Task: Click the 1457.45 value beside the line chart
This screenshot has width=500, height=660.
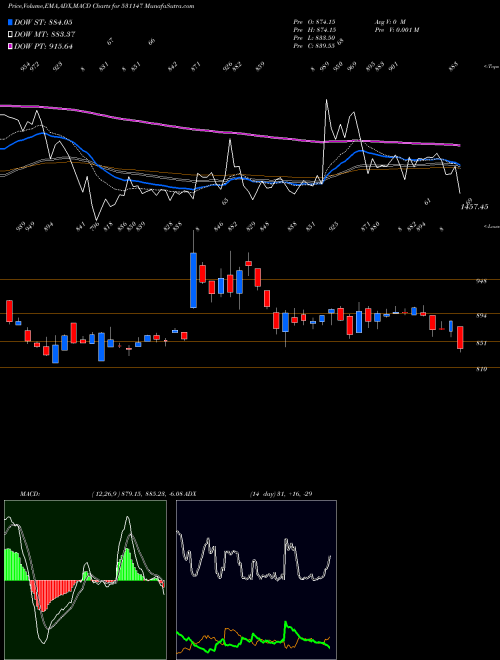Action: [x=474, y=207]
